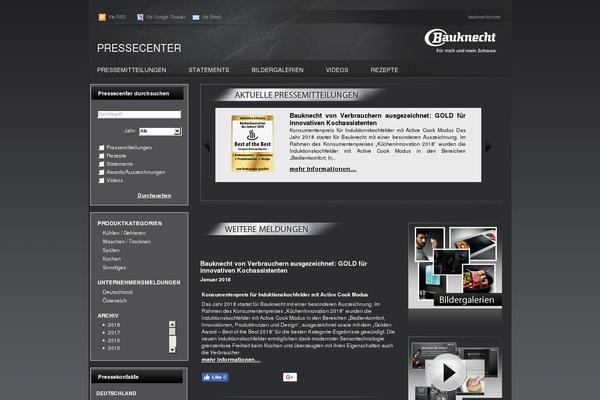Open the 2015 archive
This screenshot has width=600, height=400.
[114, 348]
